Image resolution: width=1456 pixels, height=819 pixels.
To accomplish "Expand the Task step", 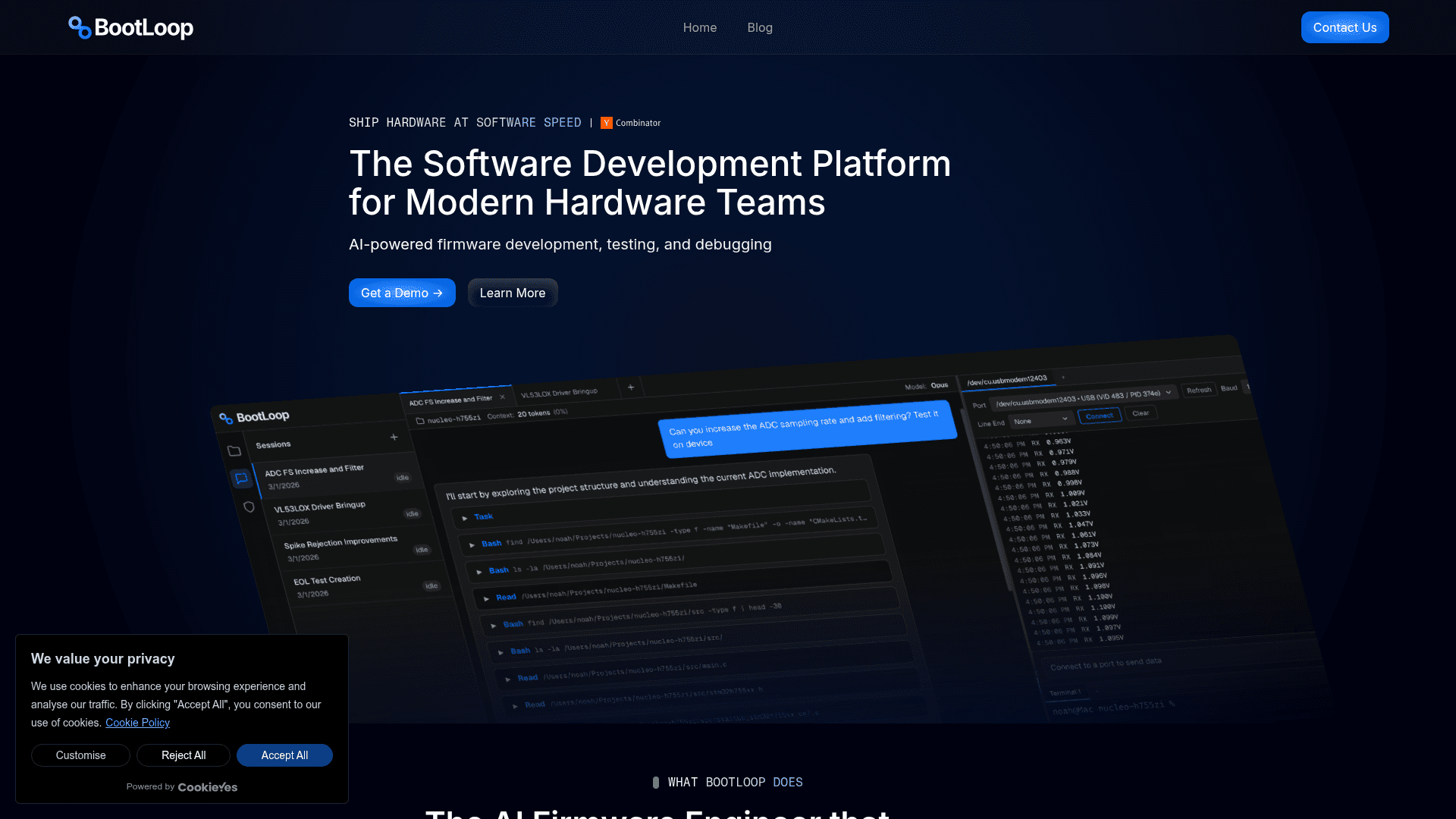I will (x=465, y=519).
